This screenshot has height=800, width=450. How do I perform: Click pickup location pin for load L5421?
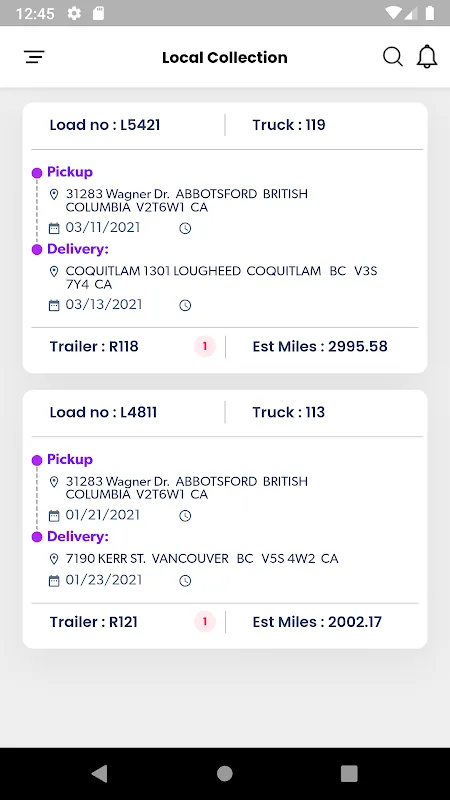[54, 194]
